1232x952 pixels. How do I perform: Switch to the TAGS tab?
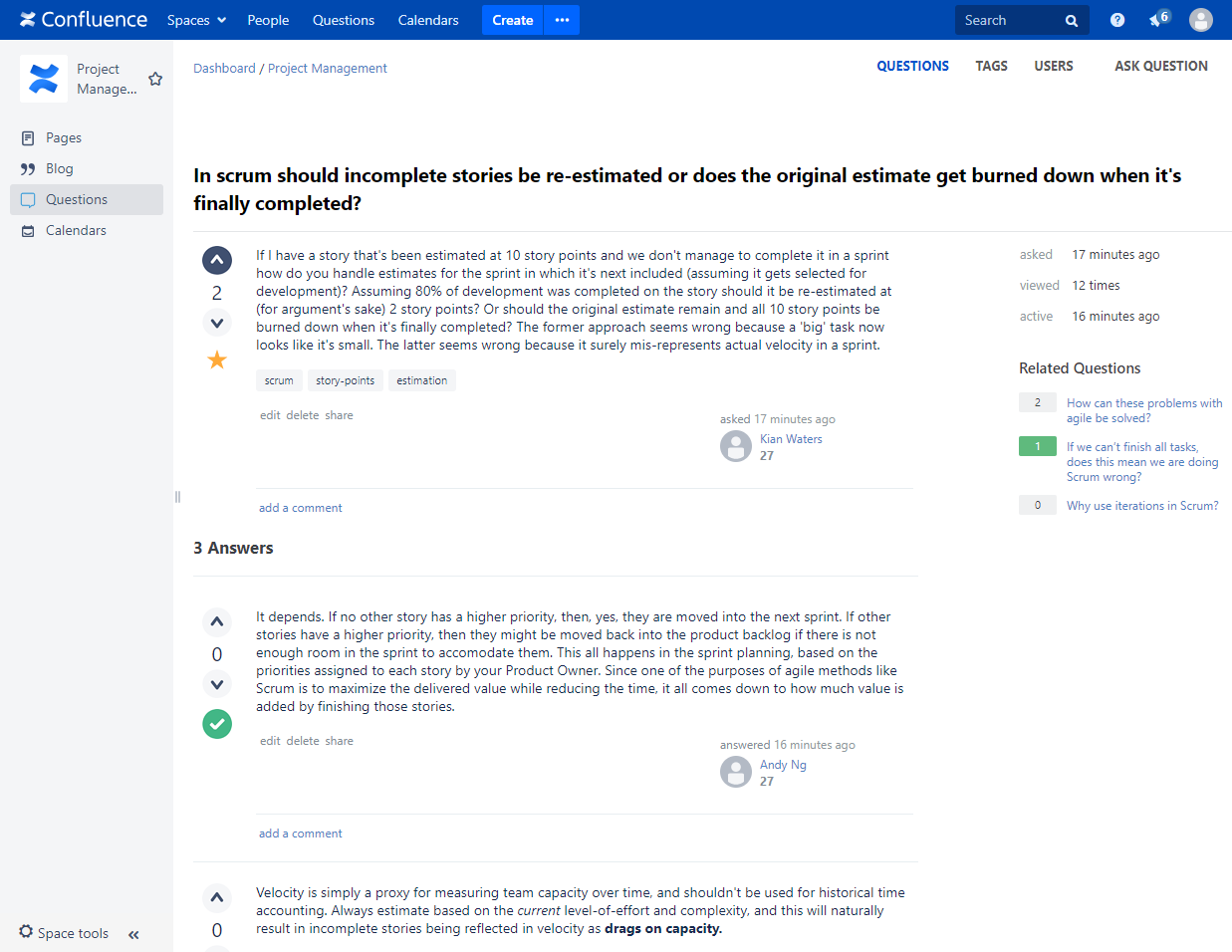click(991, 66)
